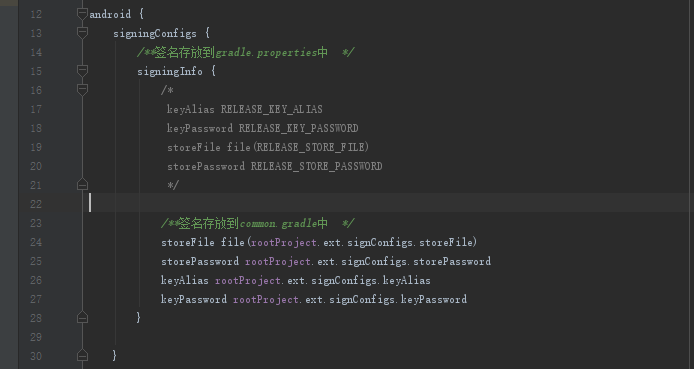The height and width of the screenshot is (369, 694).
Task: Click line number 24 in the gutter
Action: pyautogui.click(x=36, y=242)
